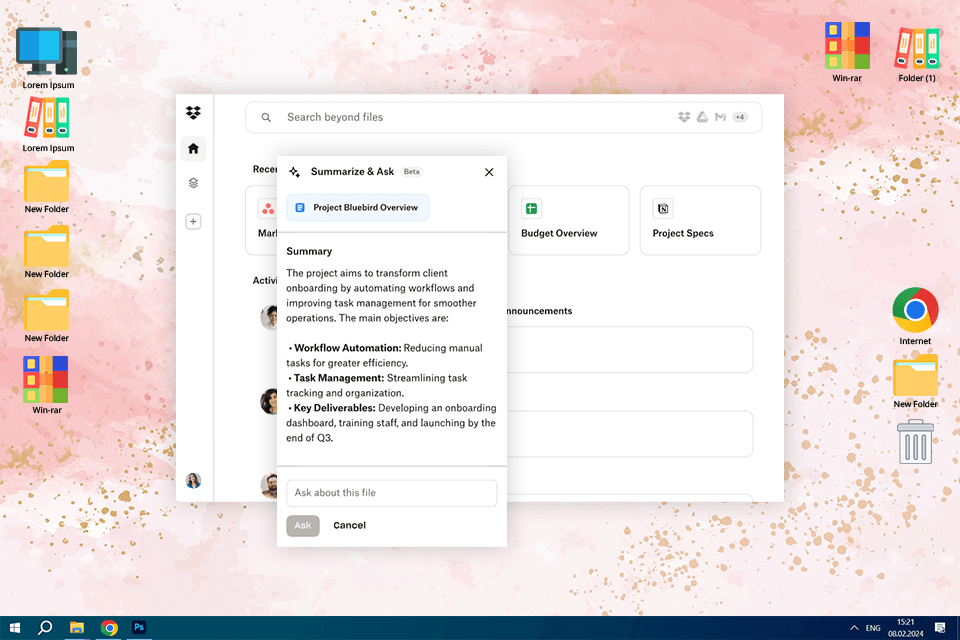Focus the Search beyond files field
Screen dimensions: 960x640
(503, 118)
